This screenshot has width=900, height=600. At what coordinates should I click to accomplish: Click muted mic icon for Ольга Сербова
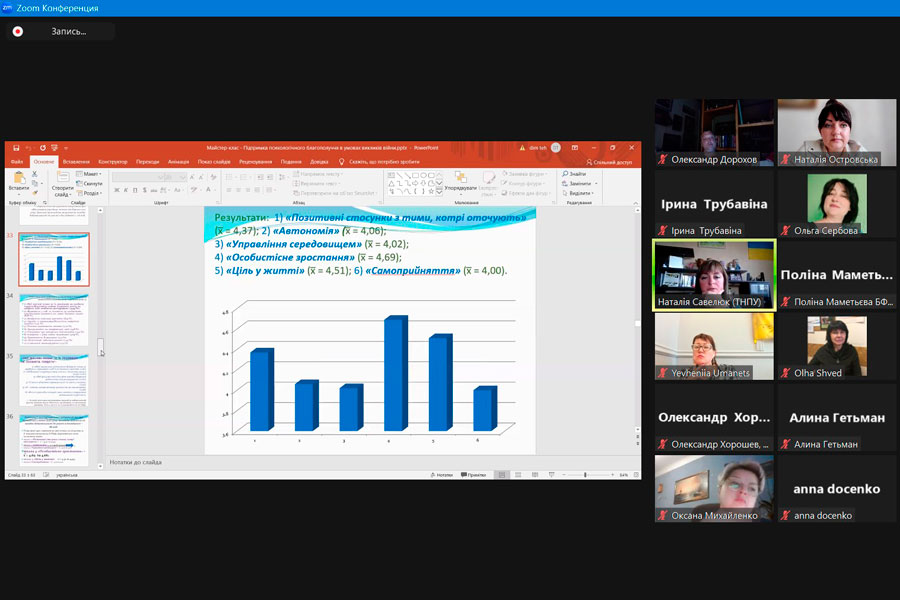(x=785, y=230)
